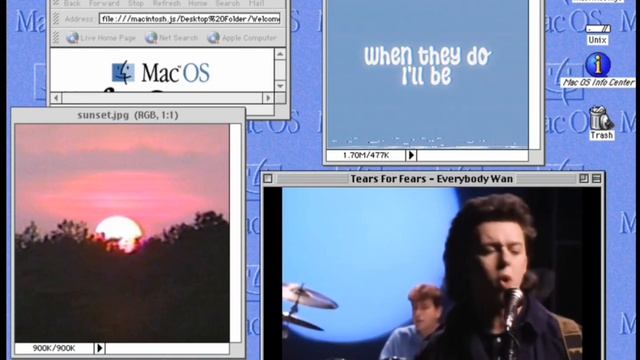Screen dimensions: 640x360
Task: Collapse the Tears For Fears video window
Action: [596, 178]
